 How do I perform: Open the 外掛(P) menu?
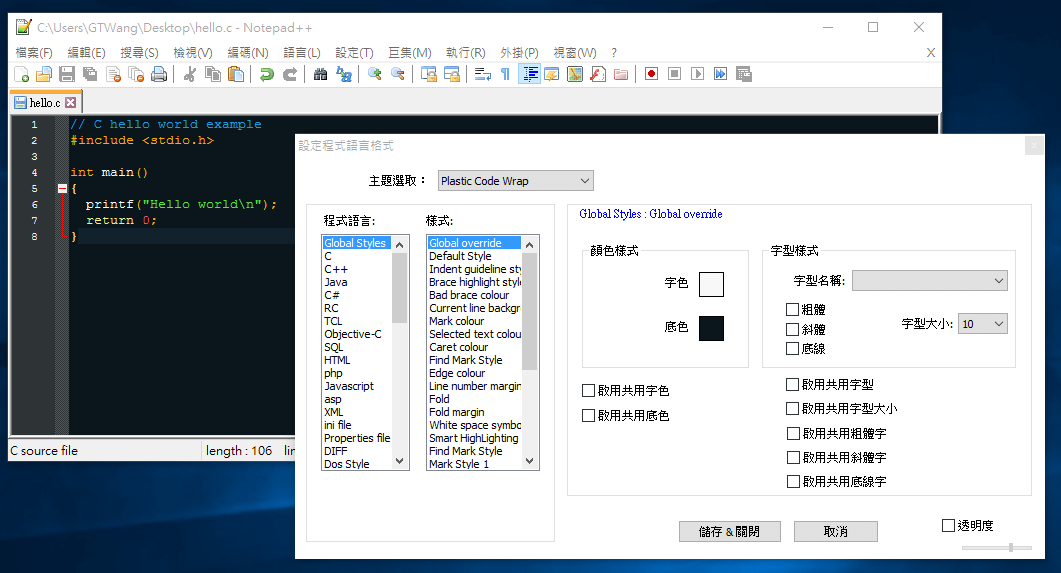point(519,53)
